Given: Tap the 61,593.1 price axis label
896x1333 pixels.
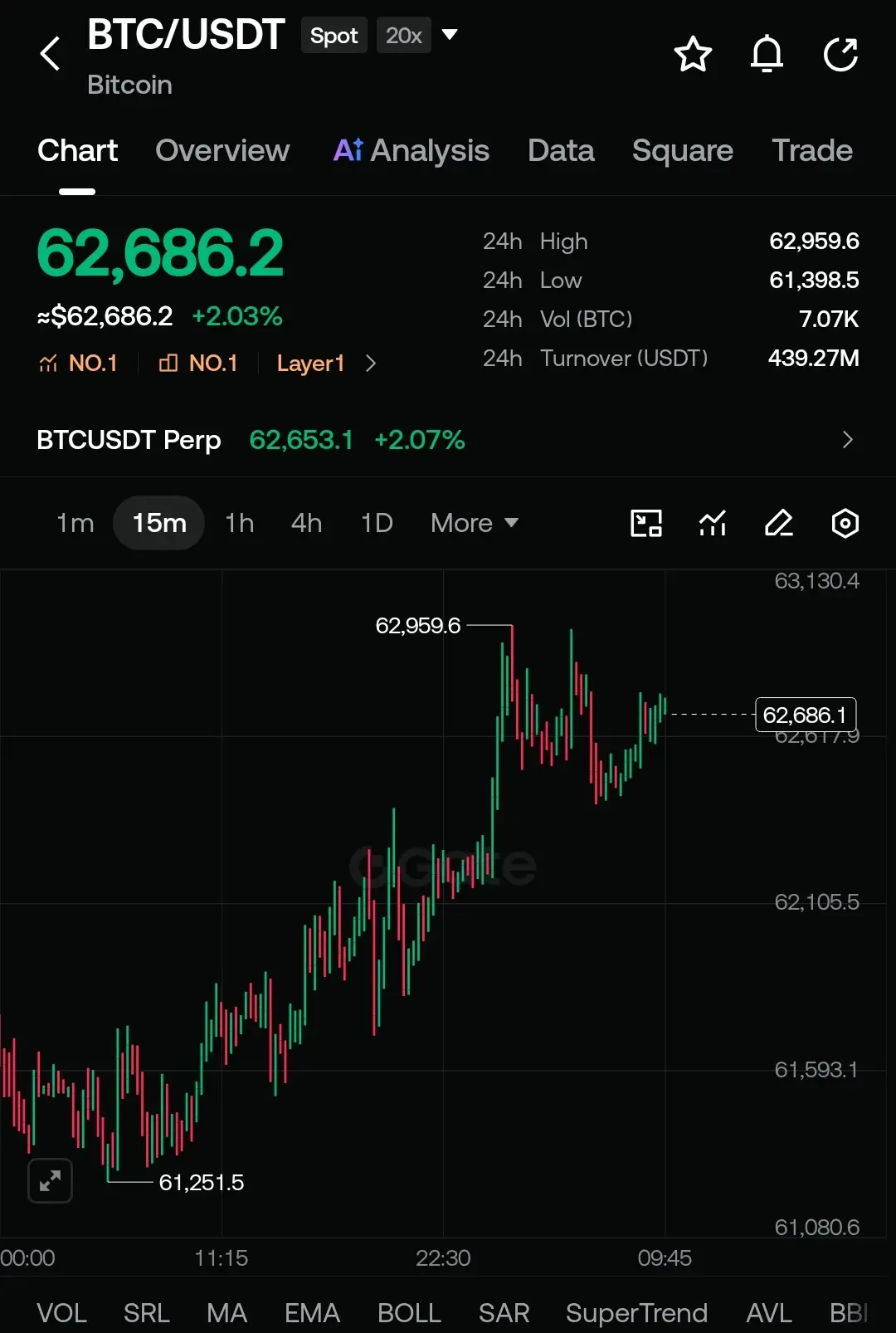Looking at the screenshot, I should (x=816, y=1069).
